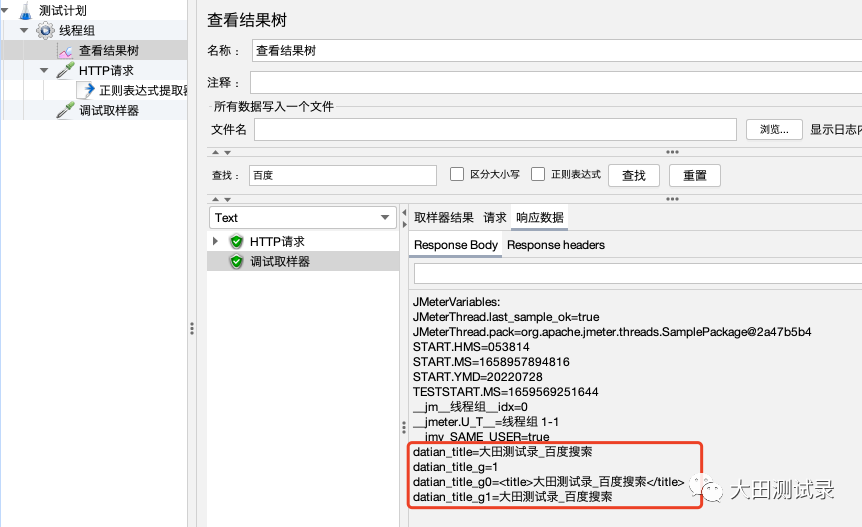The image size is (862, 527).
Task: Click the HTTP请求 pipette icon in test plan
Action: 65,70
